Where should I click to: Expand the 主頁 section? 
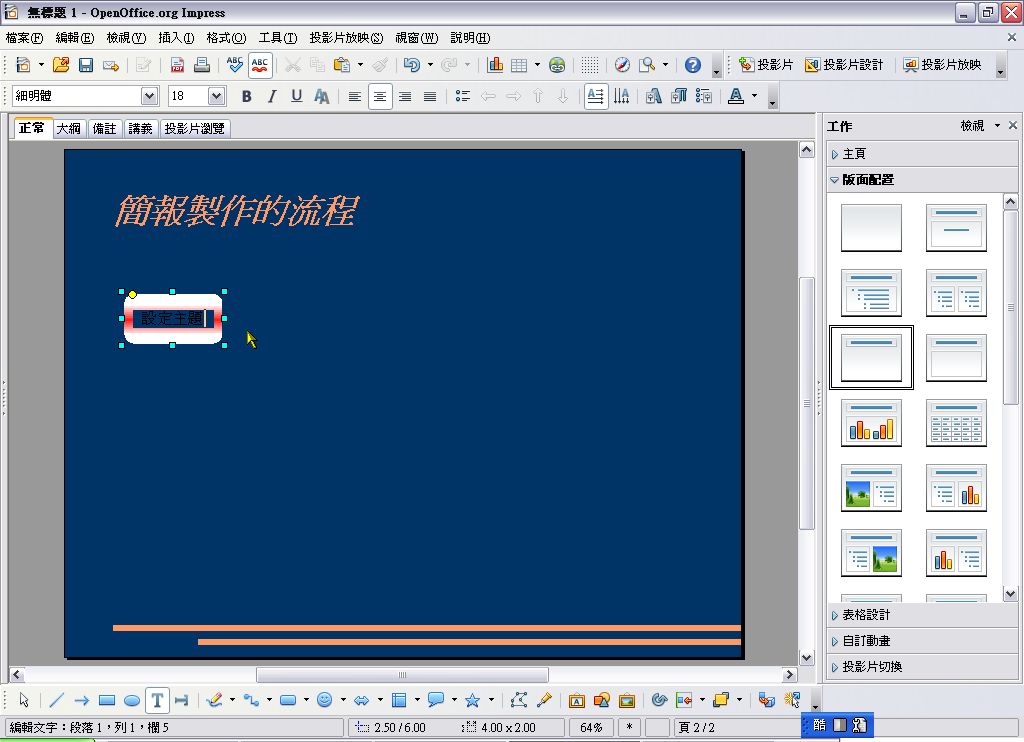click(922, 154)
